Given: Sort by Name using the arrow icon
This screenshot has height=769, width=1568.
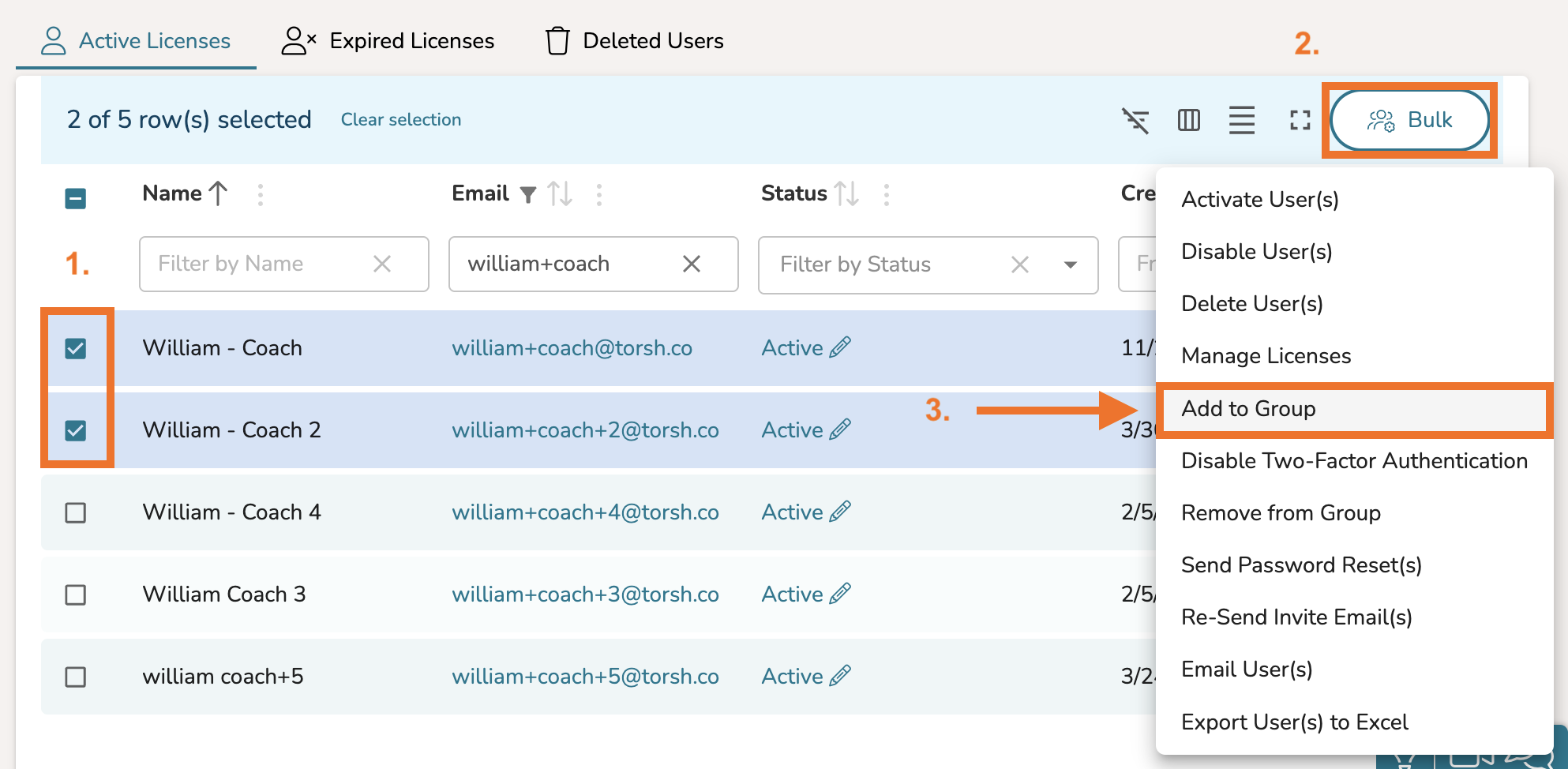Looking at the screenshot, I should tap(218, 193).
